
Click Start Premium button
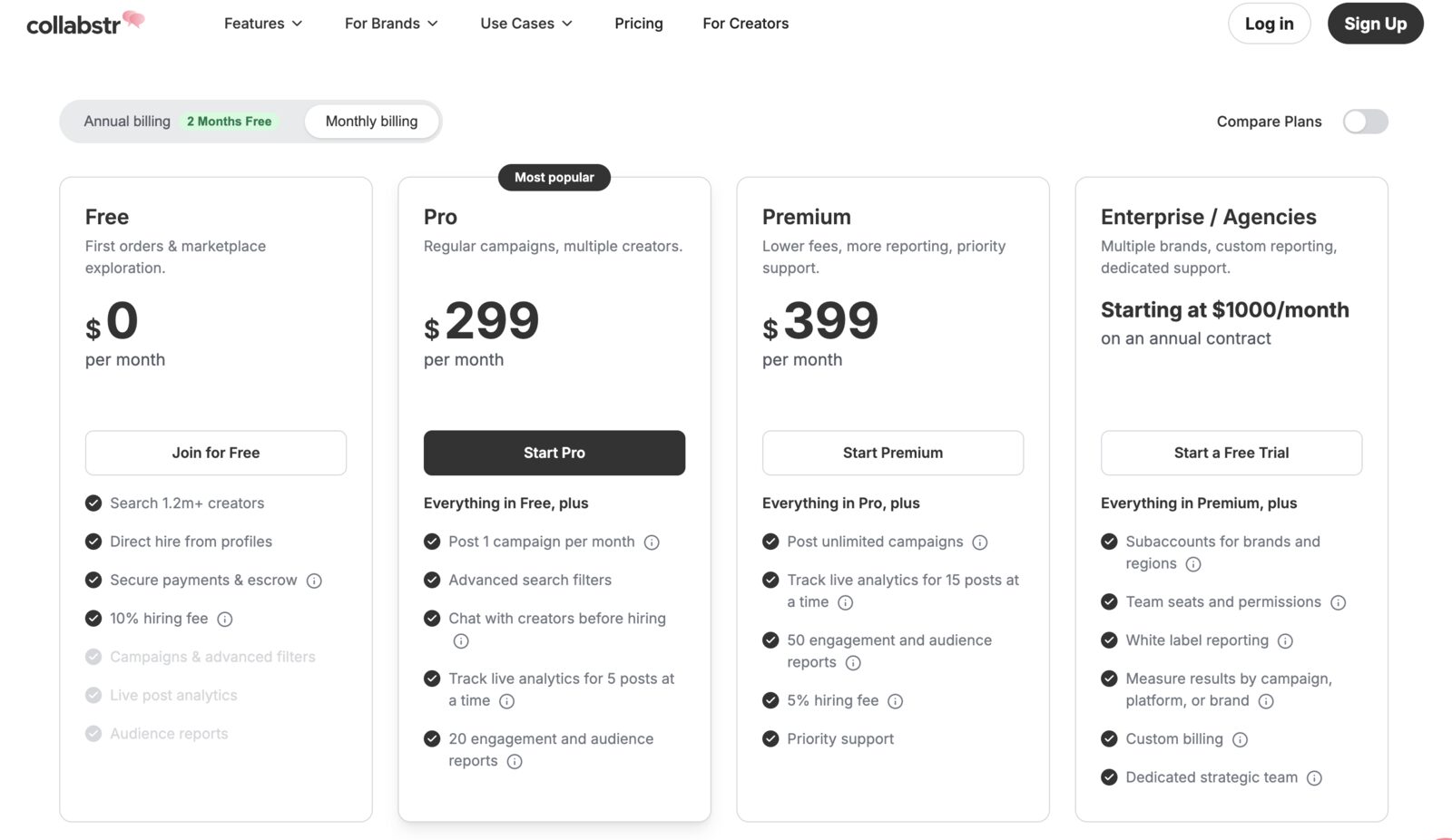[893, 453]
